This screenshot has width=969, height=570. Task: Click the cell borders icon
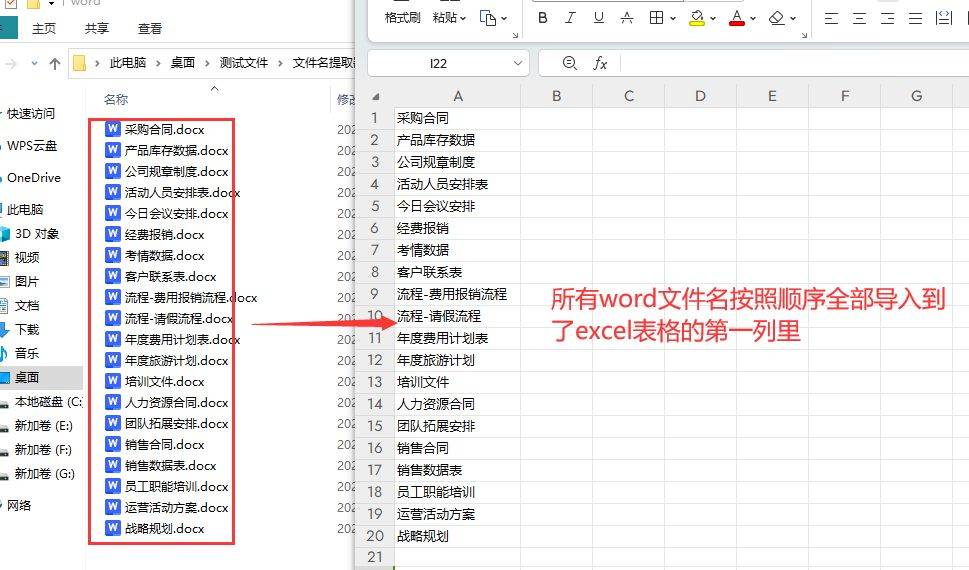coord(656,18)
